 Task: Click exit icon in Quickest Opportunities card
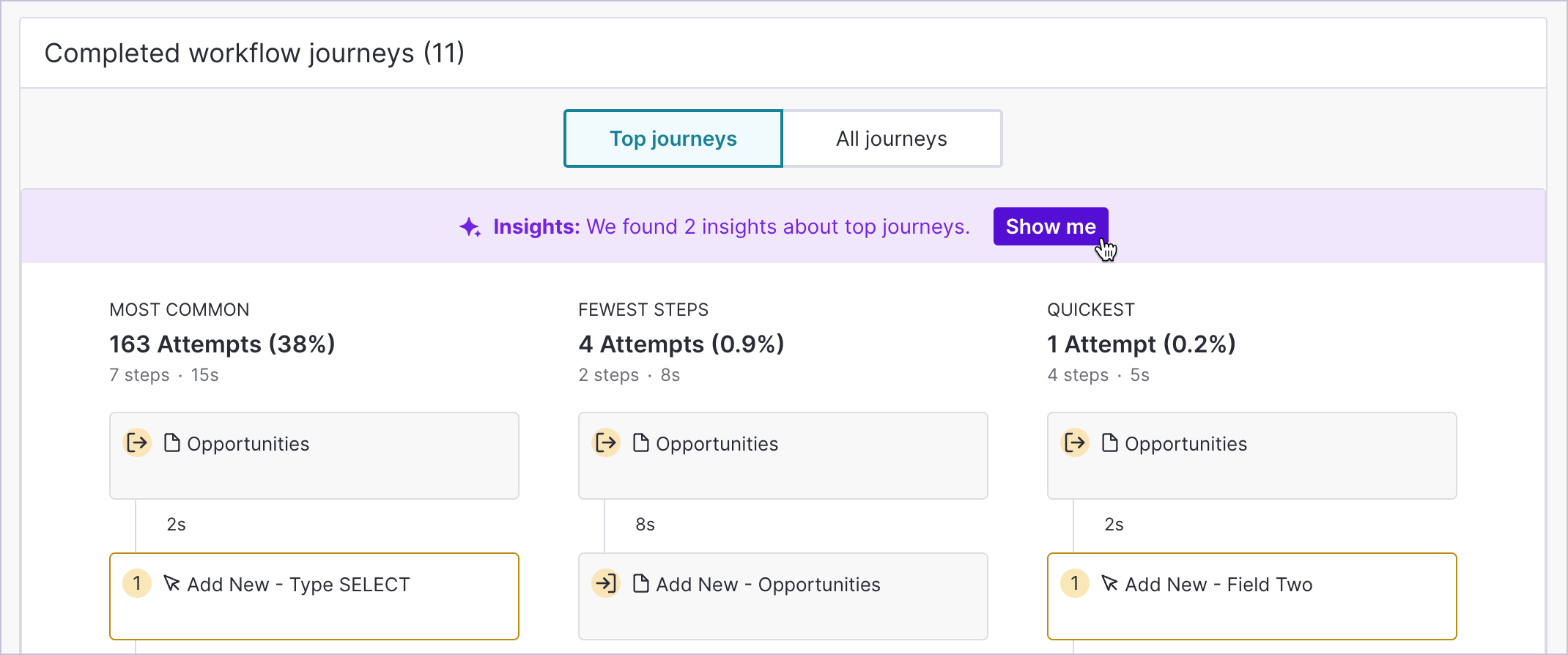coord(1075,443)
